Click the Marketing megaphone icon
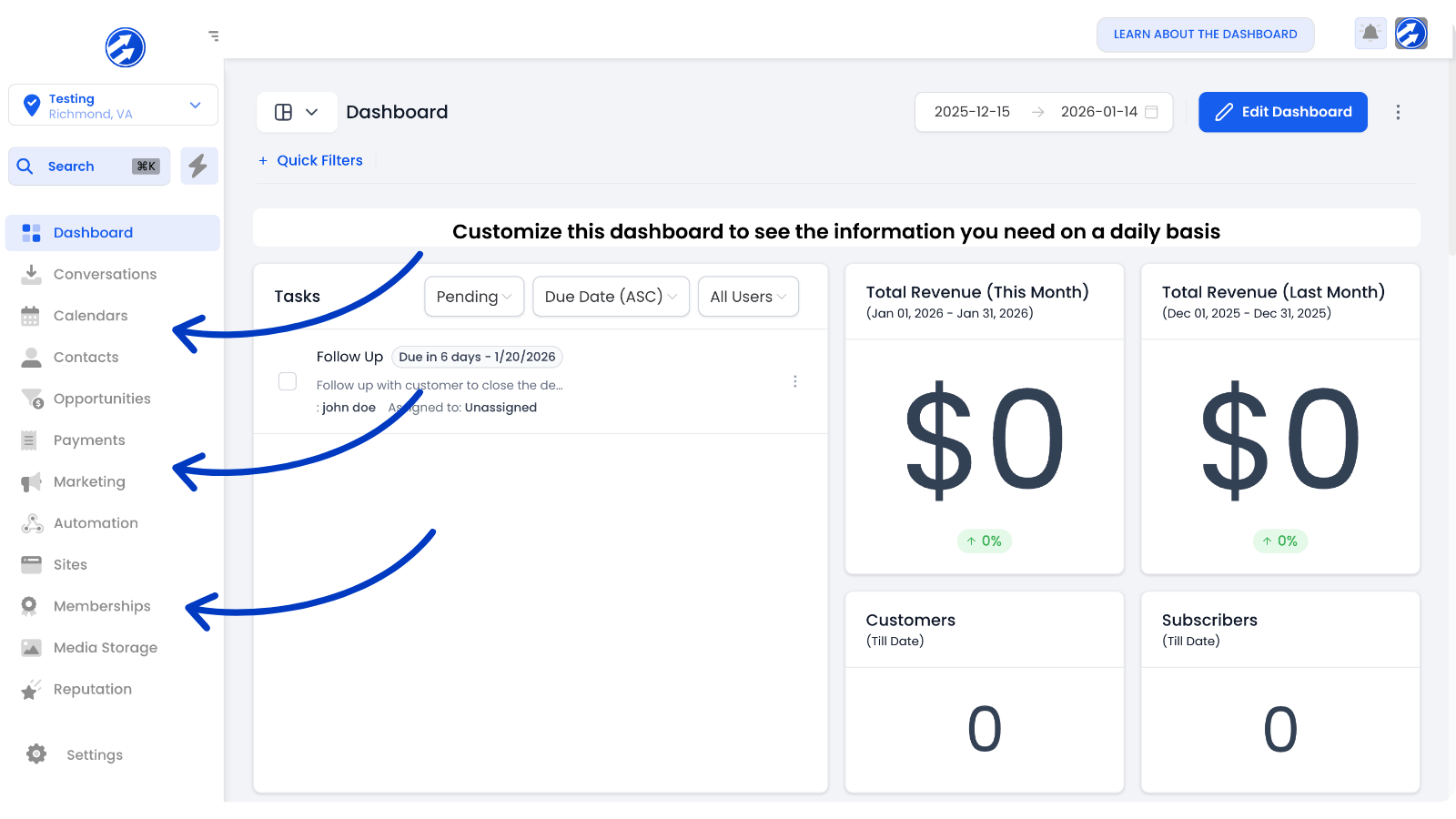The width and height of the screenshot is (1456, 819). pos(31,482)
